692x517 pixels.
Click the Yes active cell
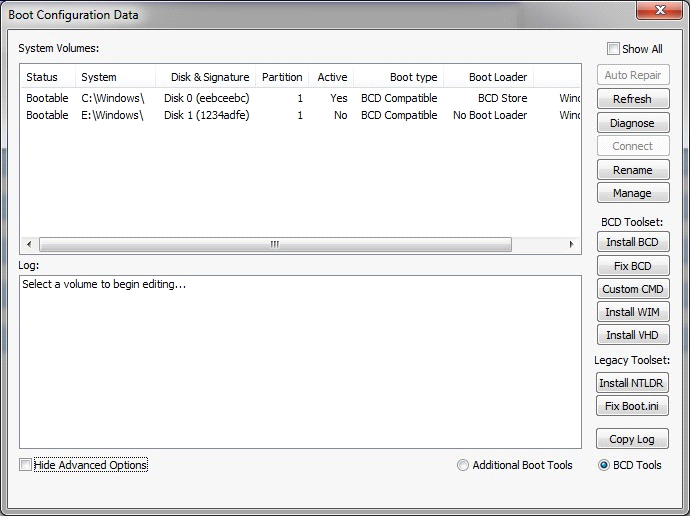coord(338,98)
